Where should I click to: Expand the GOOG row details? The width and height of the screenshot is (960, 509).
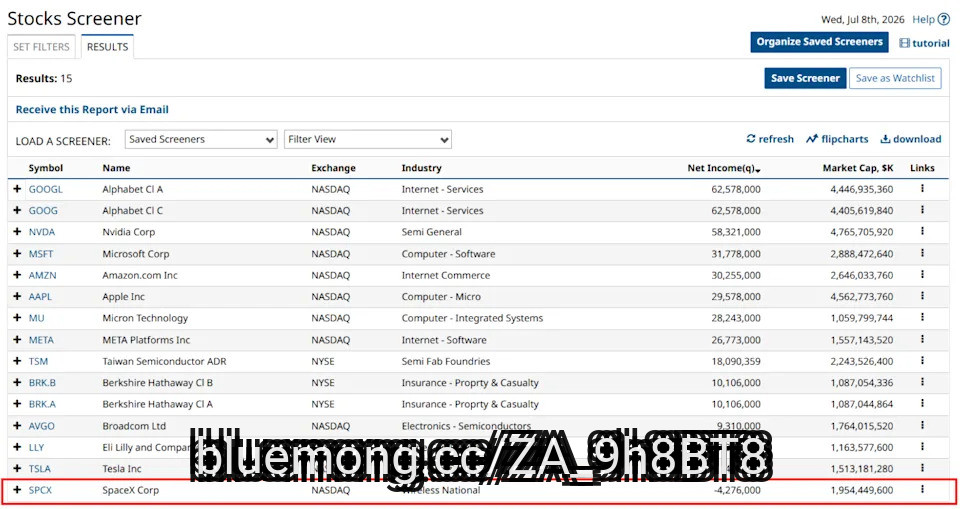(x=17, y=210)
